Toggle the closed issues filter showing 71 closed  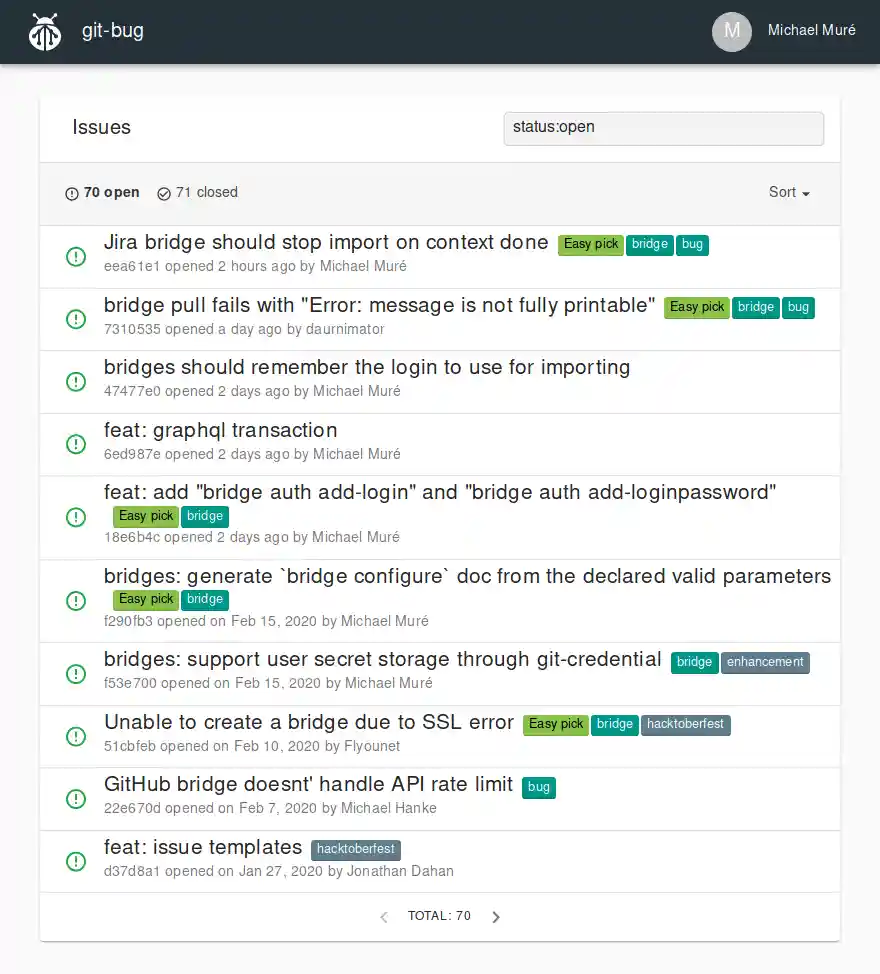click(197, 193)
